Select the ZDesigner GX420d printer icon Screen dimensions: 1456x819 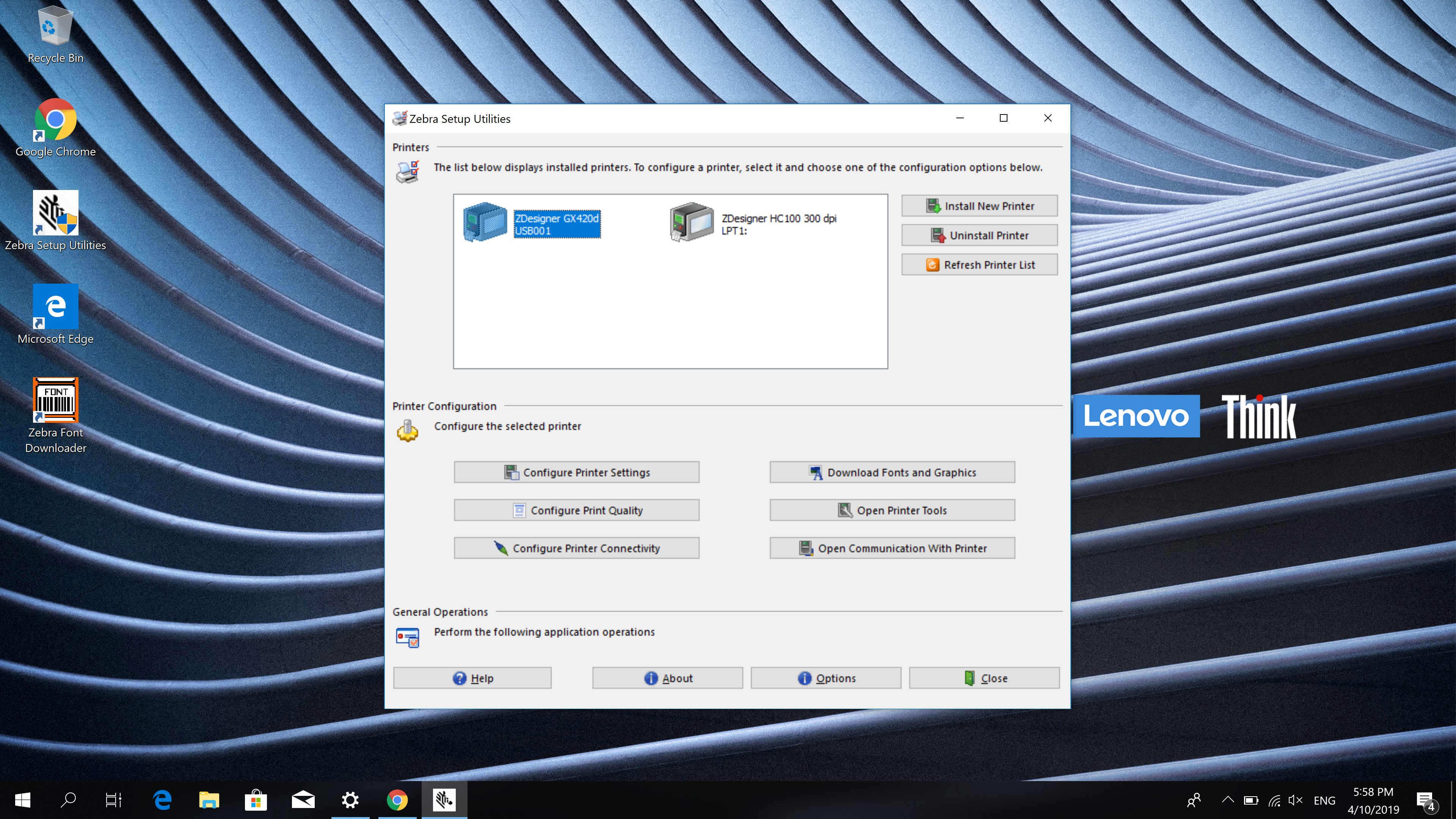485,222
